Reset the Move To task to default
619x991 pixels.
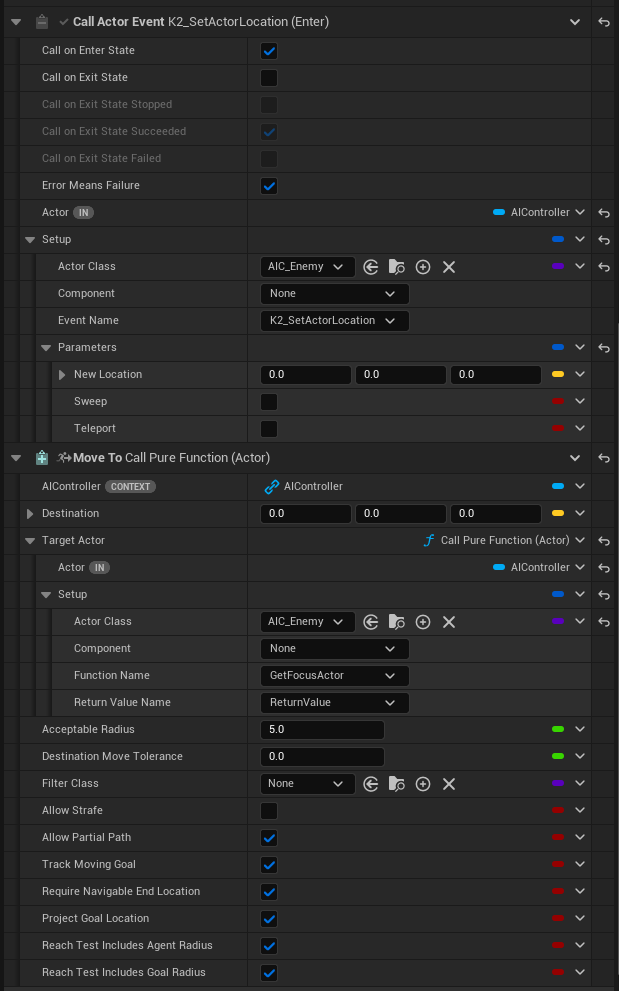[x=604, y=458]
